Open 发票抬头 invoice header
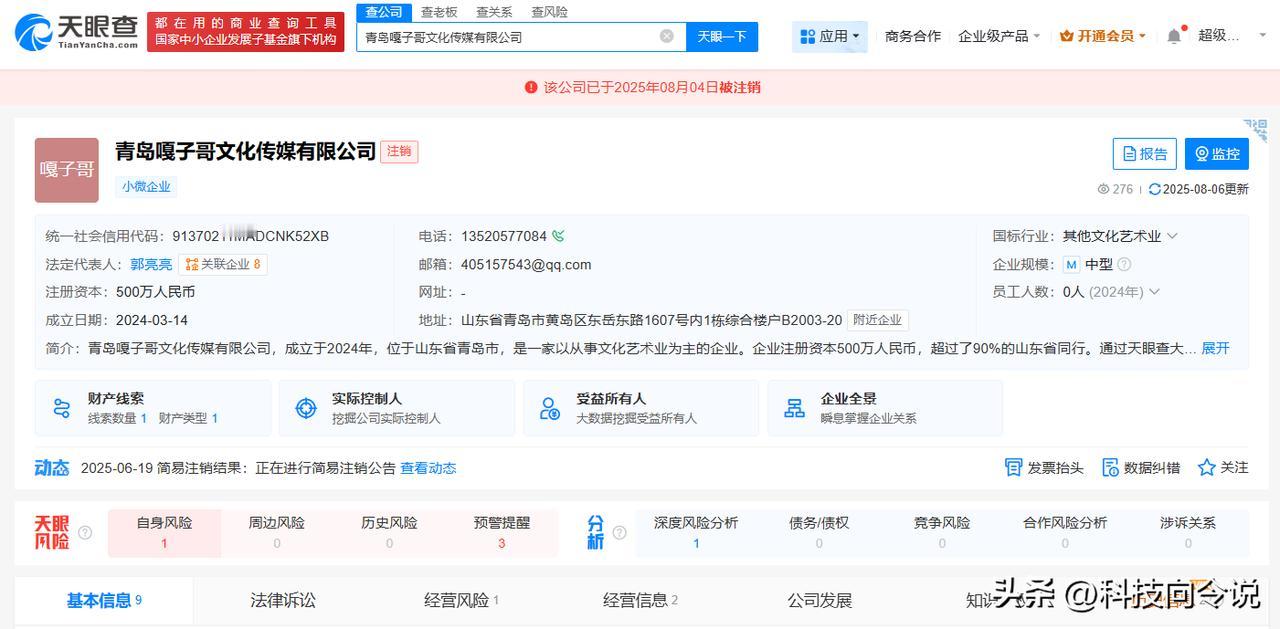 click(1044, 467)
